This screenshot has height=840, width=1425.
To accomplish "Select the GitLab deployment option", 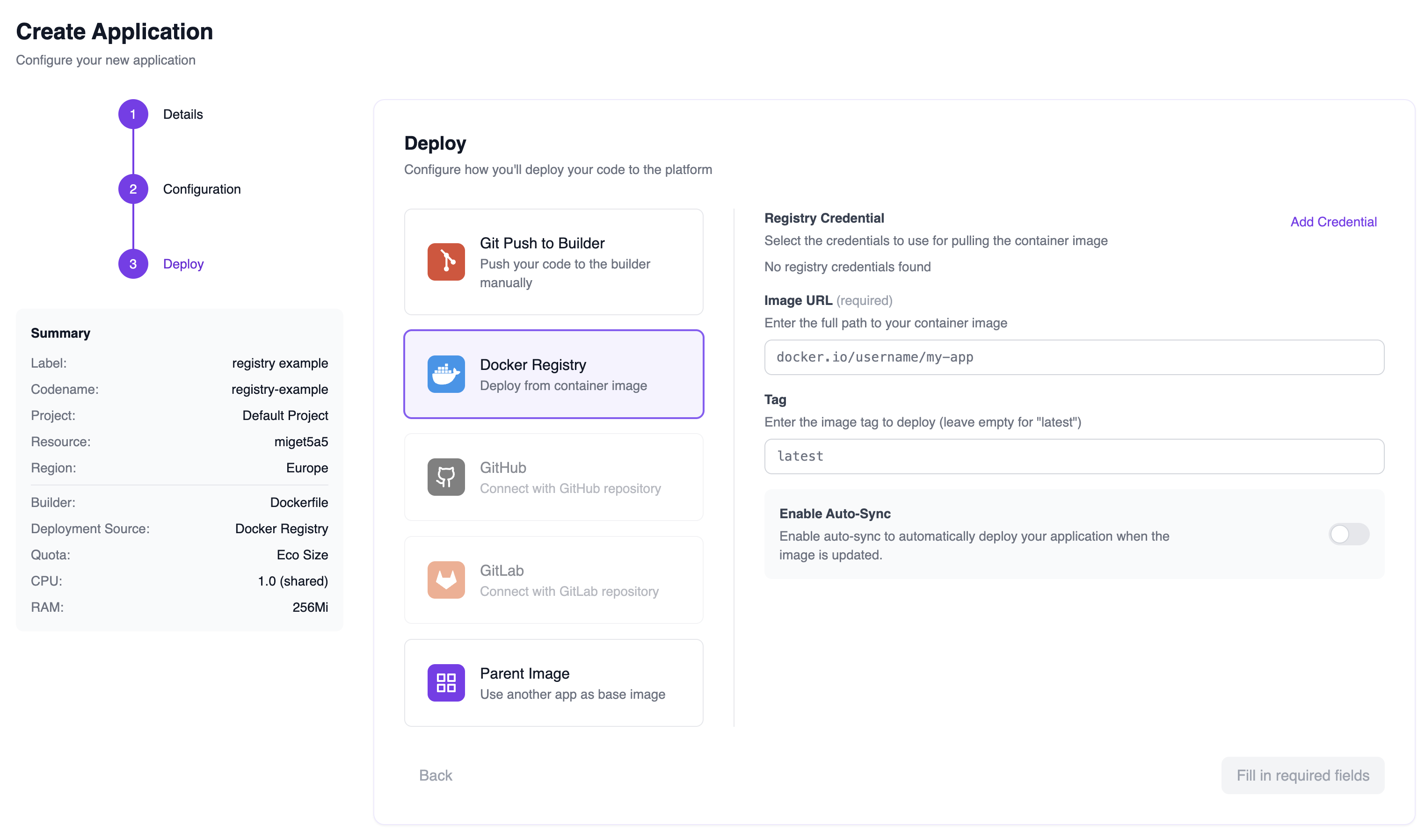I will click(x=554, y=579).
